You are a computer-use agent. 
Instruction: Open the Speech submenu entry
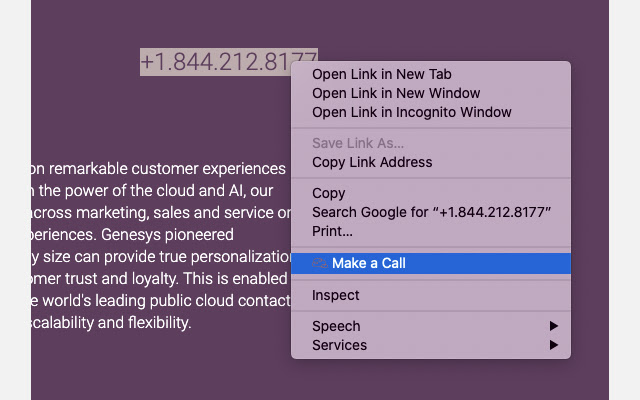point(336,326)
